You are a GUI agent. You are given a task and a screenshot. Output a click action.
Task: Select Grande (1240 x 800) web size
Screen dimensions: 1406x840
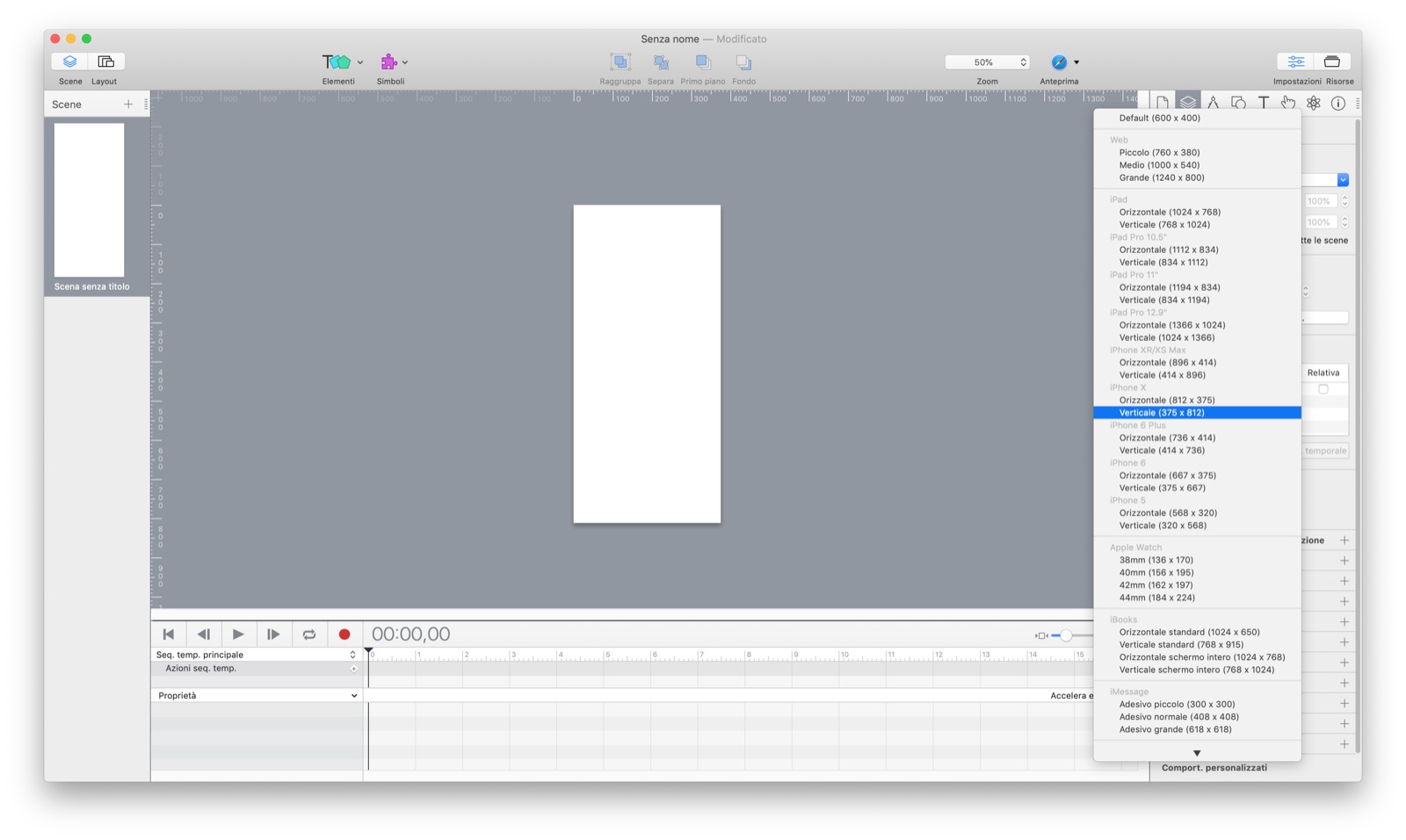(x=1161, y=177)
